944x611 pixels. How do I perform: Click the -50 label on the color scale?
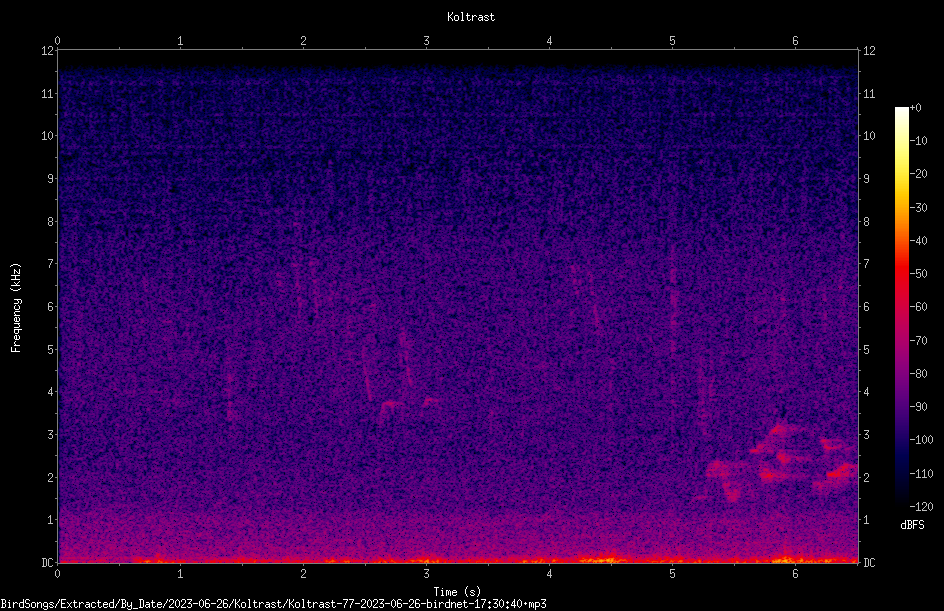point(918,274)
